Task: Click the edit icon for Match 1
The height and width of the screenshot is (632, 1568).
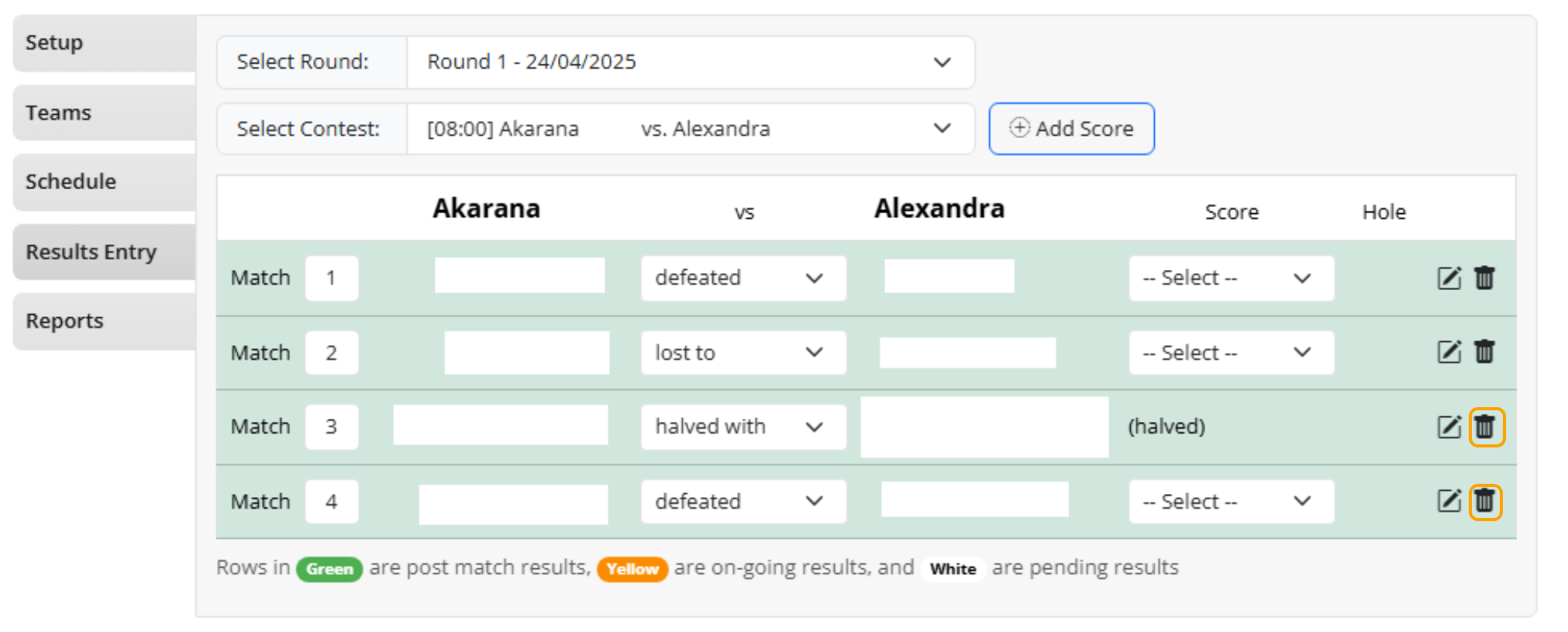Action: [1449, 278]
